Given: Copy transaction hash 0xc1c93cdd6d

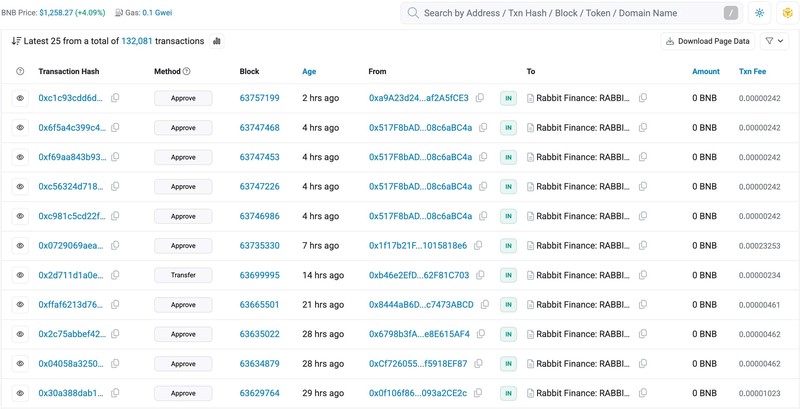Looking at the screenshot, I should [x=116, y=98].
